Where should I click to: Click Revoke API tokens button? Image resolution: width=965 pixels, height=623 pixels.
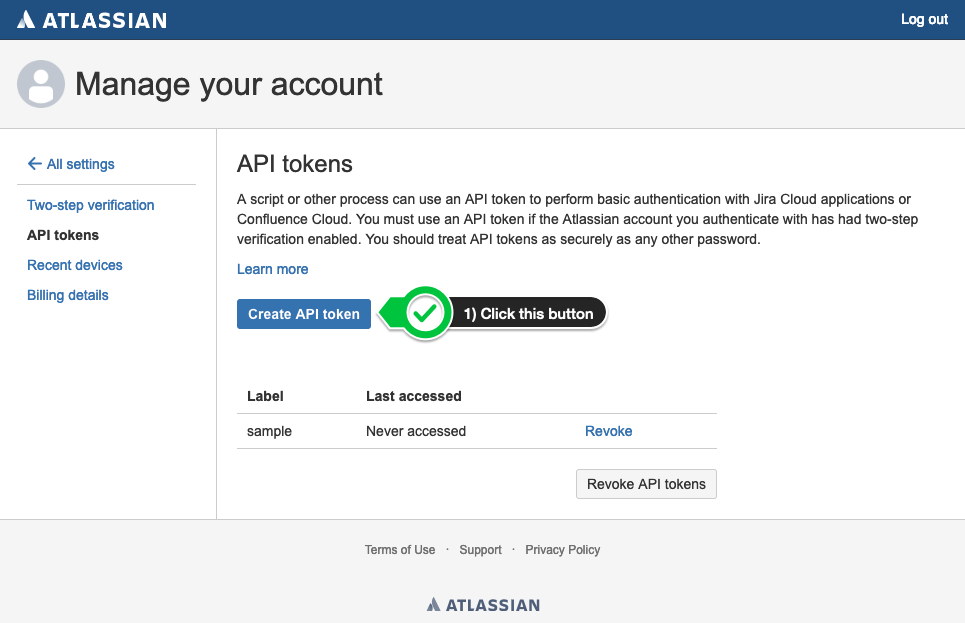click(x=646, y=484)
